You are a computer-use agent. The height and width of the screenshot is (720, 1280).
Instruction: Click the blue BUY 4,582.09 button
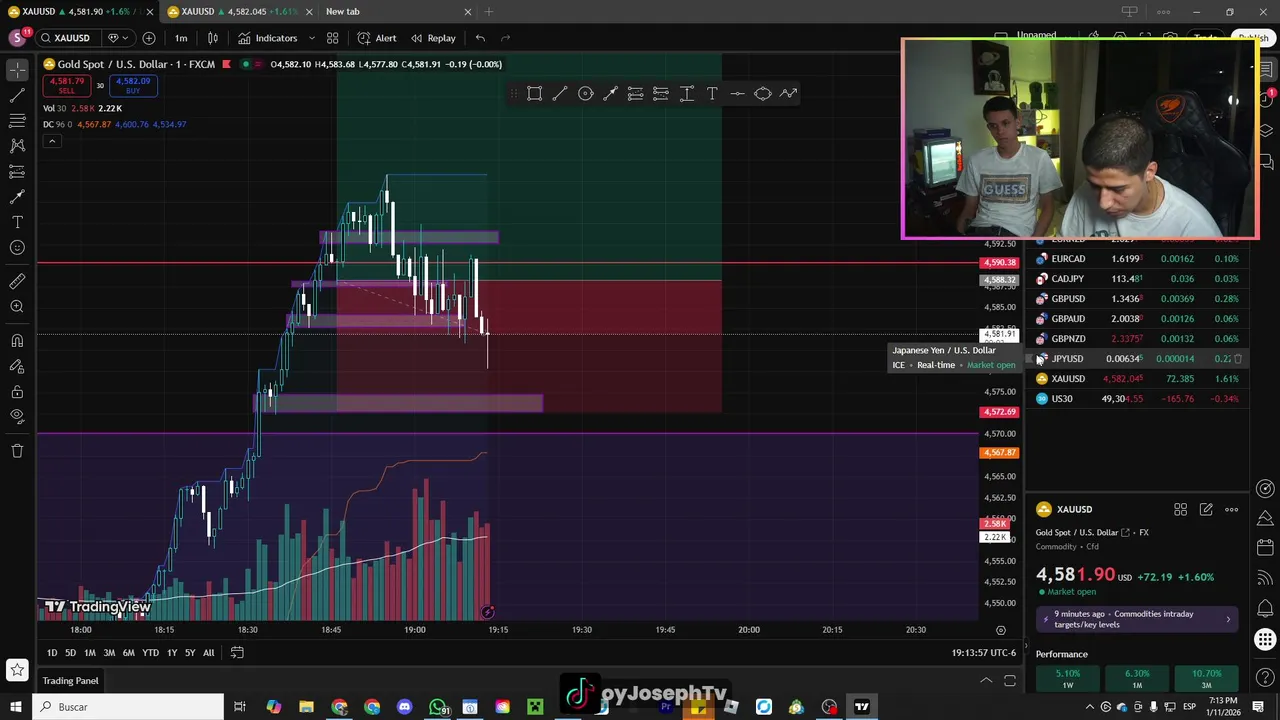(133, 86)
